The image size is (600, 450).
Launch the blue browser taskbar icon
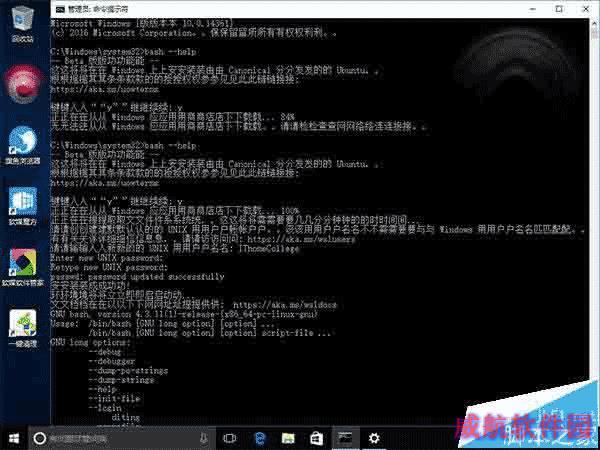coord(260,438)
